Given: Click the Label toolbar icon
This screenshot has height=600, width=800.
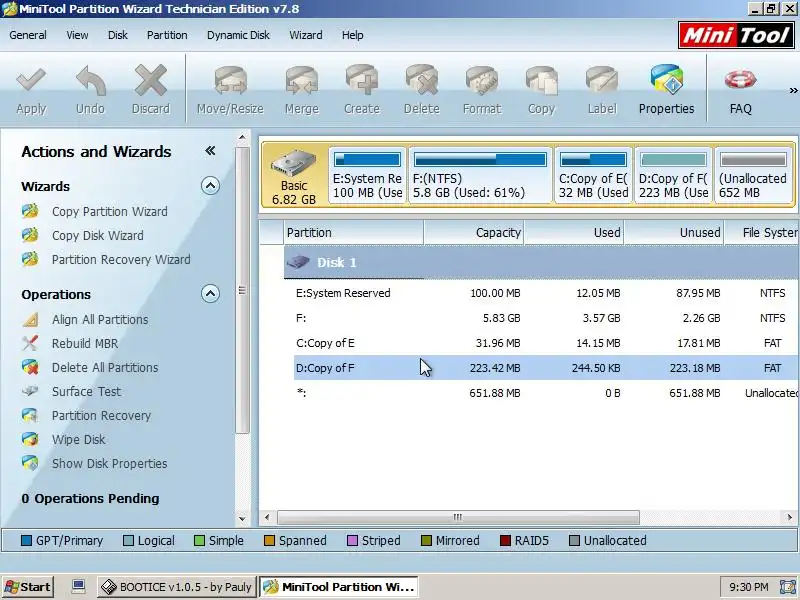Looking at the screenshot, I should coord(602,80).
